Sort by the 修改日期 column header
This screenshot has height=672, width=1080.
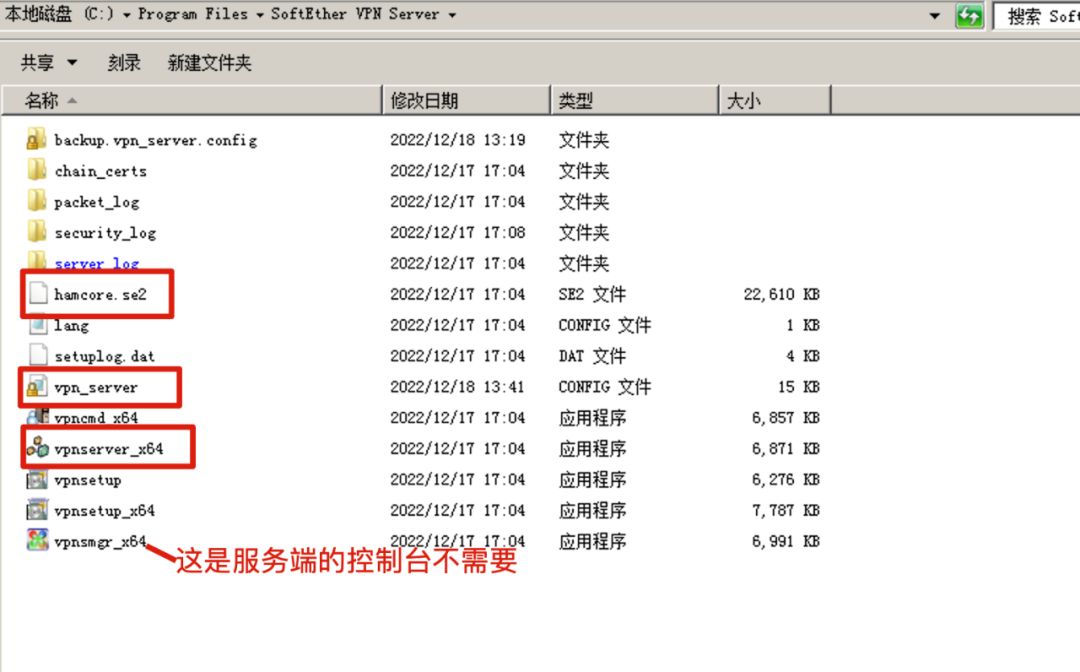click(467, 101)
